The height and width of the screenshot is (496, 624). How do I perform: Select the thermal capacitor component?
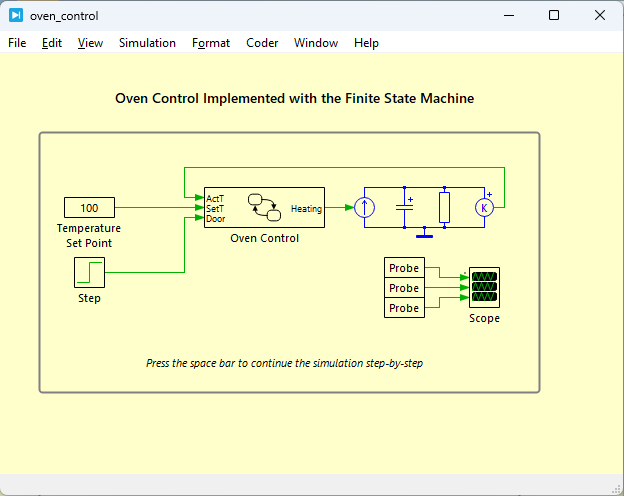tap(405, 207)
